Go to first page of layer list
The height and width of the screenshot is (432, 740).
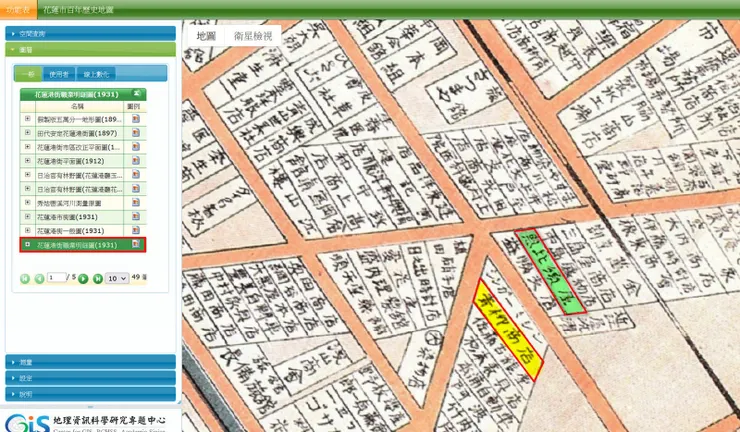pyautogui.click(x=25, y=279)
